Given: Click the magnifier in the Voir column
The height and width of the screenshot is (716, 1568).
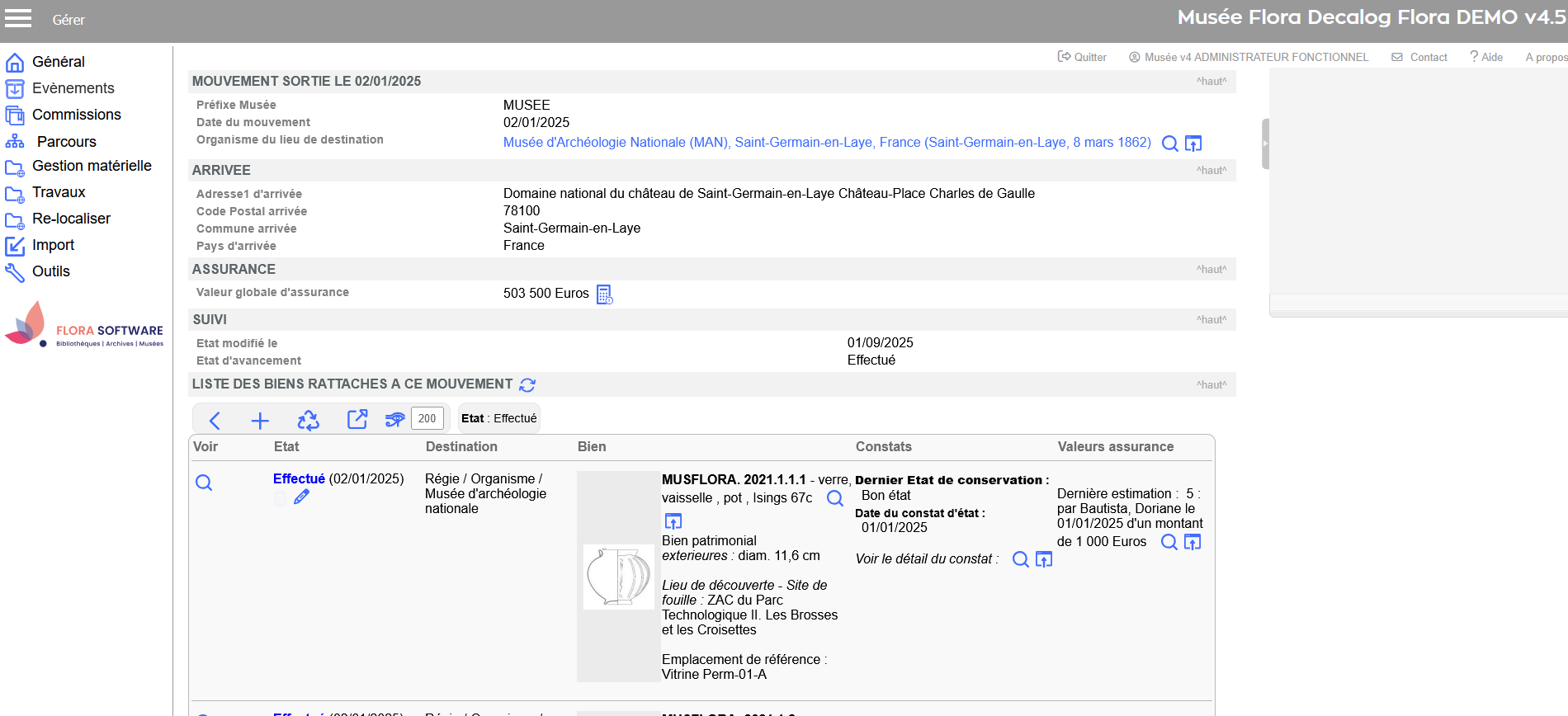Looking at the screenshot, I should click(x=204, y=483).
